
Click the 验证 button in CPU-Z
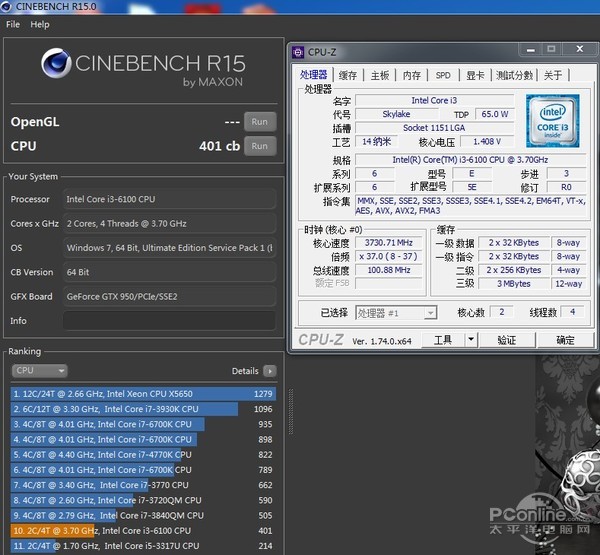pos(507,340)
